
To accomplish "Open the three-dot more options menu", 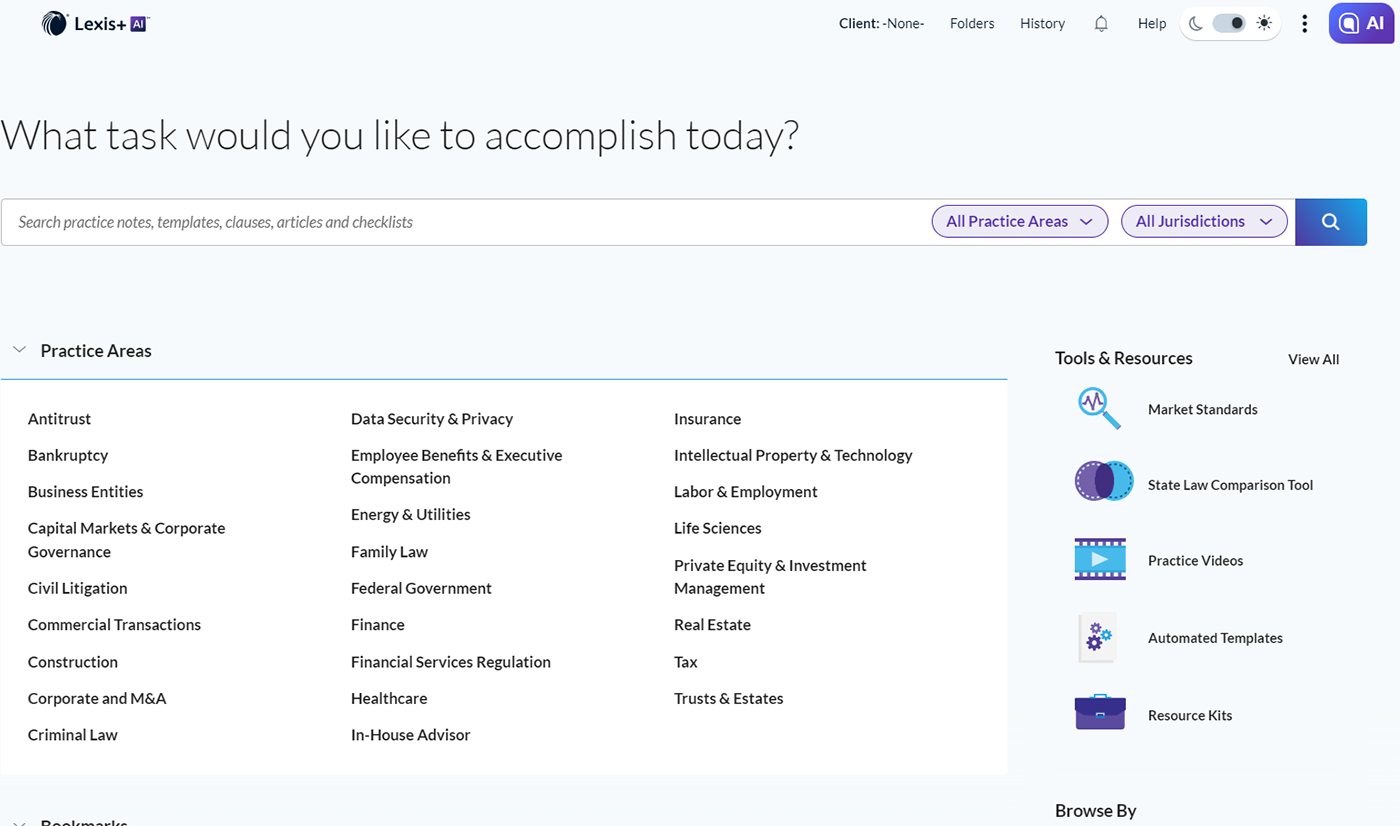I will point(1304,24).
